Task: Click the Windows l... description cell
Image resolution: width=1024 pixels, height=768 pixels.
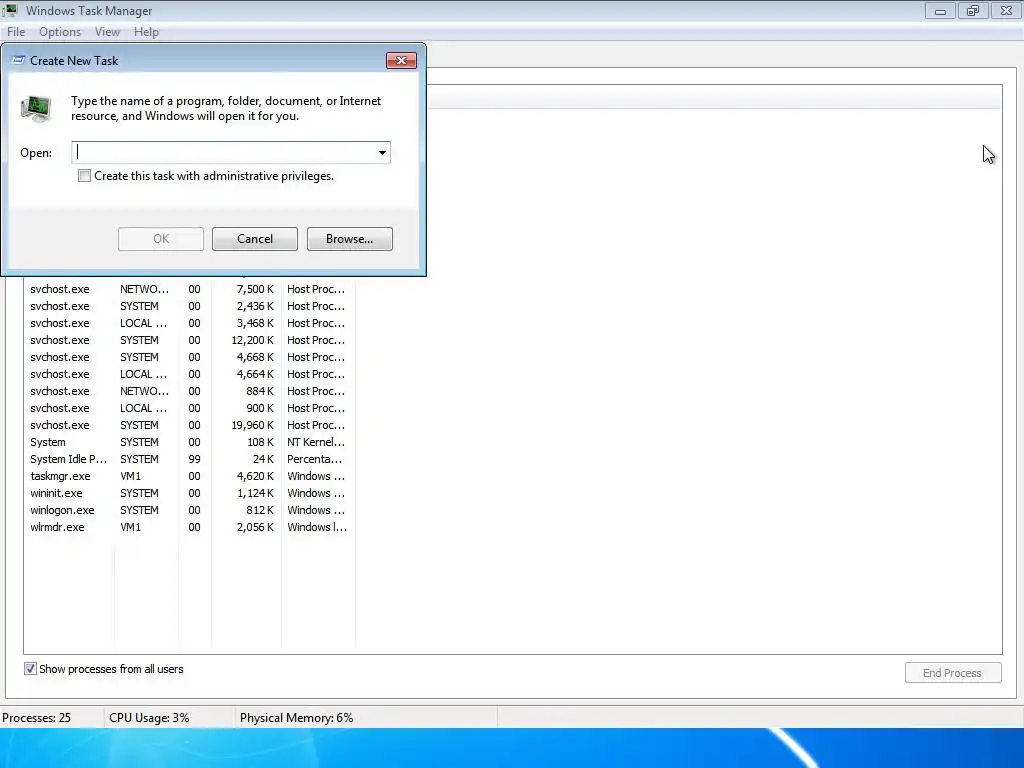Action: [x=317, y=527]
